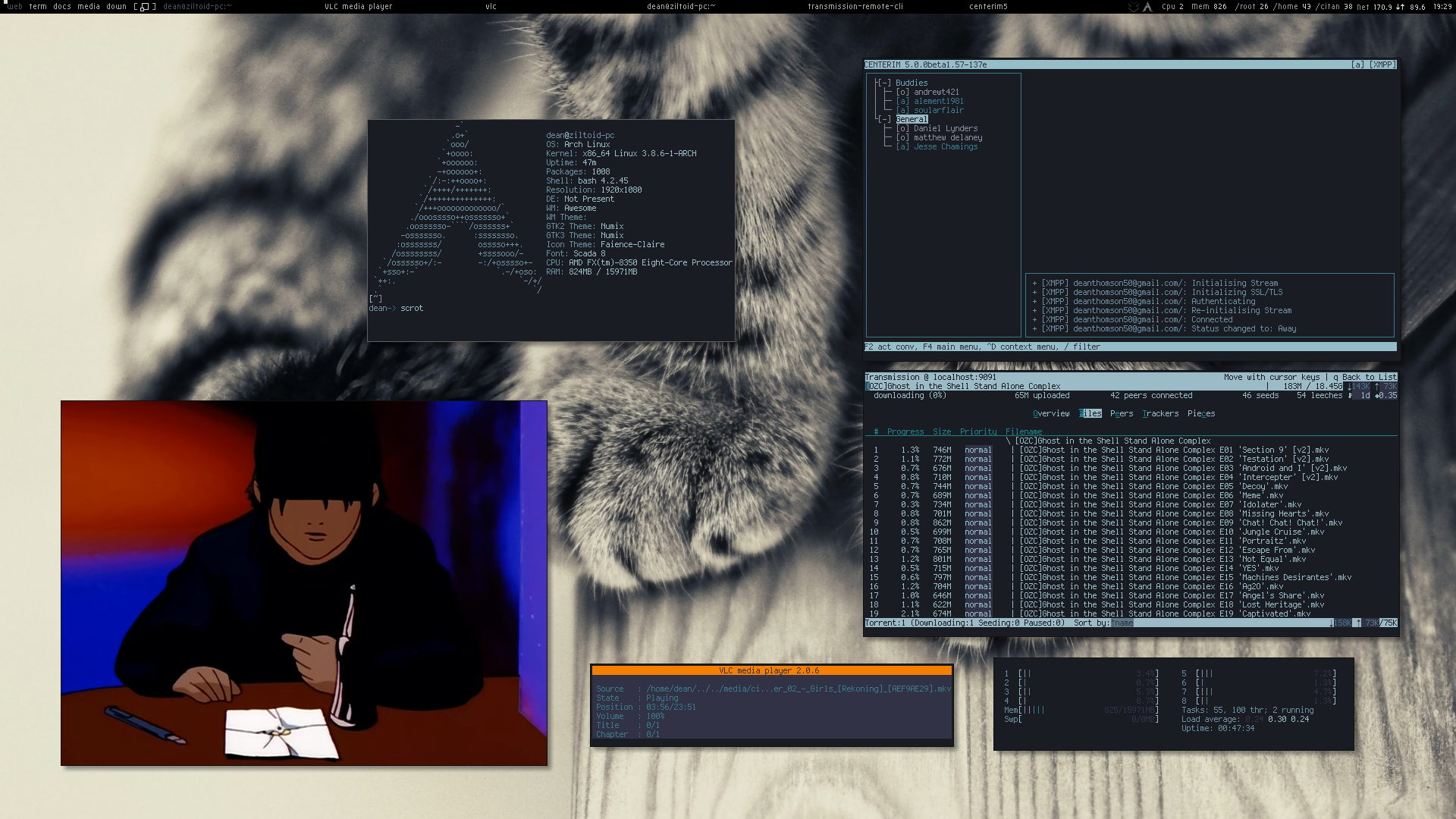The image size is (1456, 819).
Task: Click the network up/down arrows indicator
Action: [x=1400, y=6]
